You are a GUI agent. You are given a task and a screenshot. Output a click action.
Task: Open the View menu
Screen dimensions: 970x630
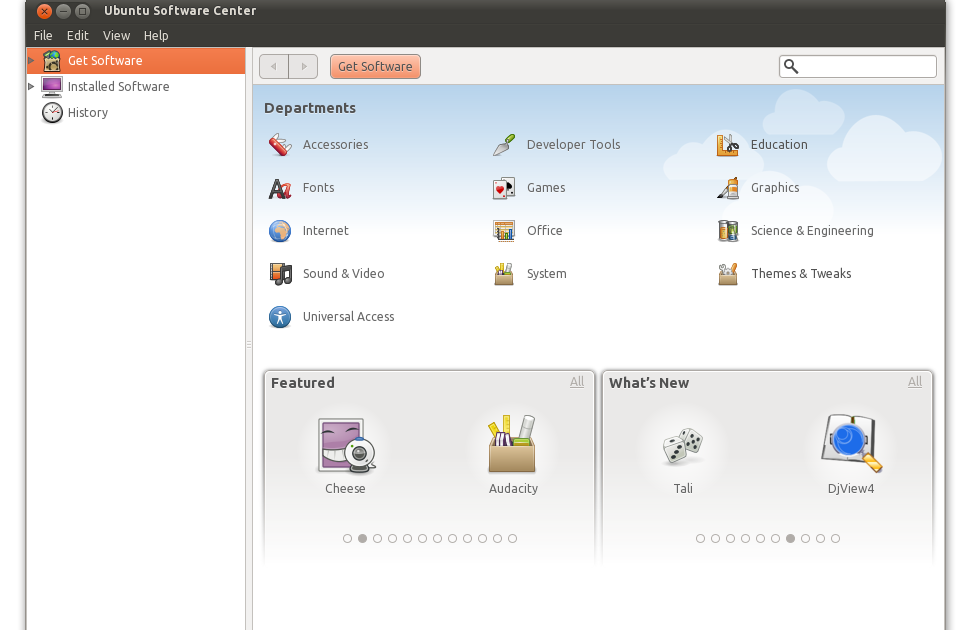(x=116, y=35)
